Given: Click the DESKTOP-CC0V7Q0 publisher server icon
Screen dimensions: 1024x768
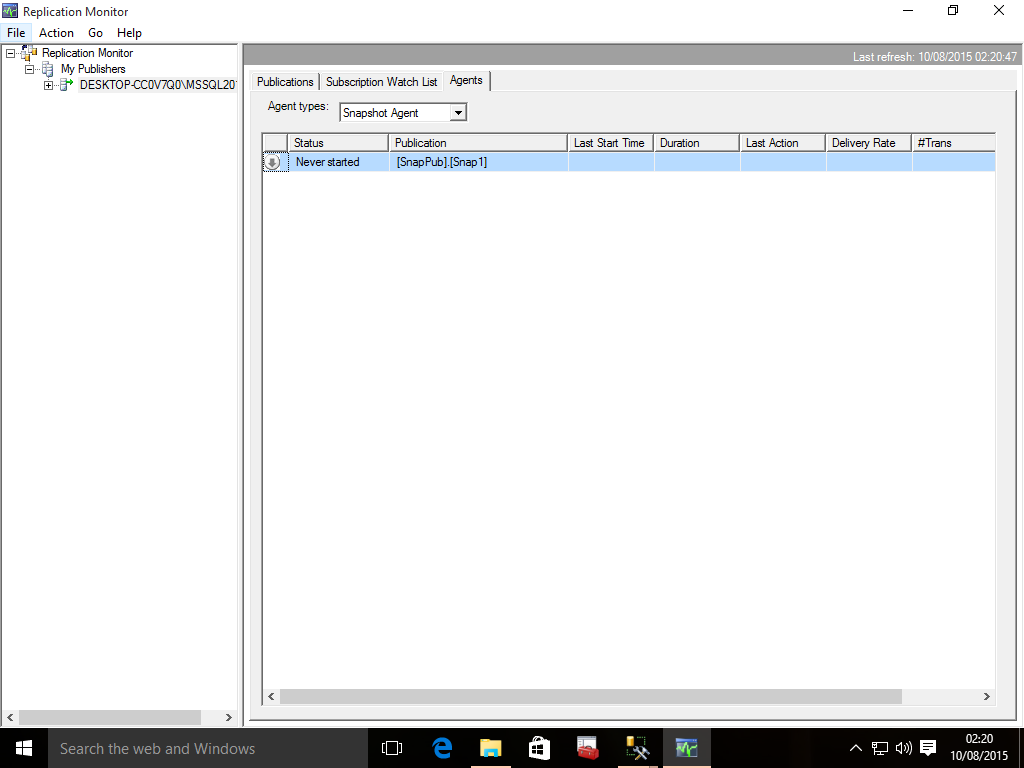Looking at the screenshot, I should click(66, 85).
